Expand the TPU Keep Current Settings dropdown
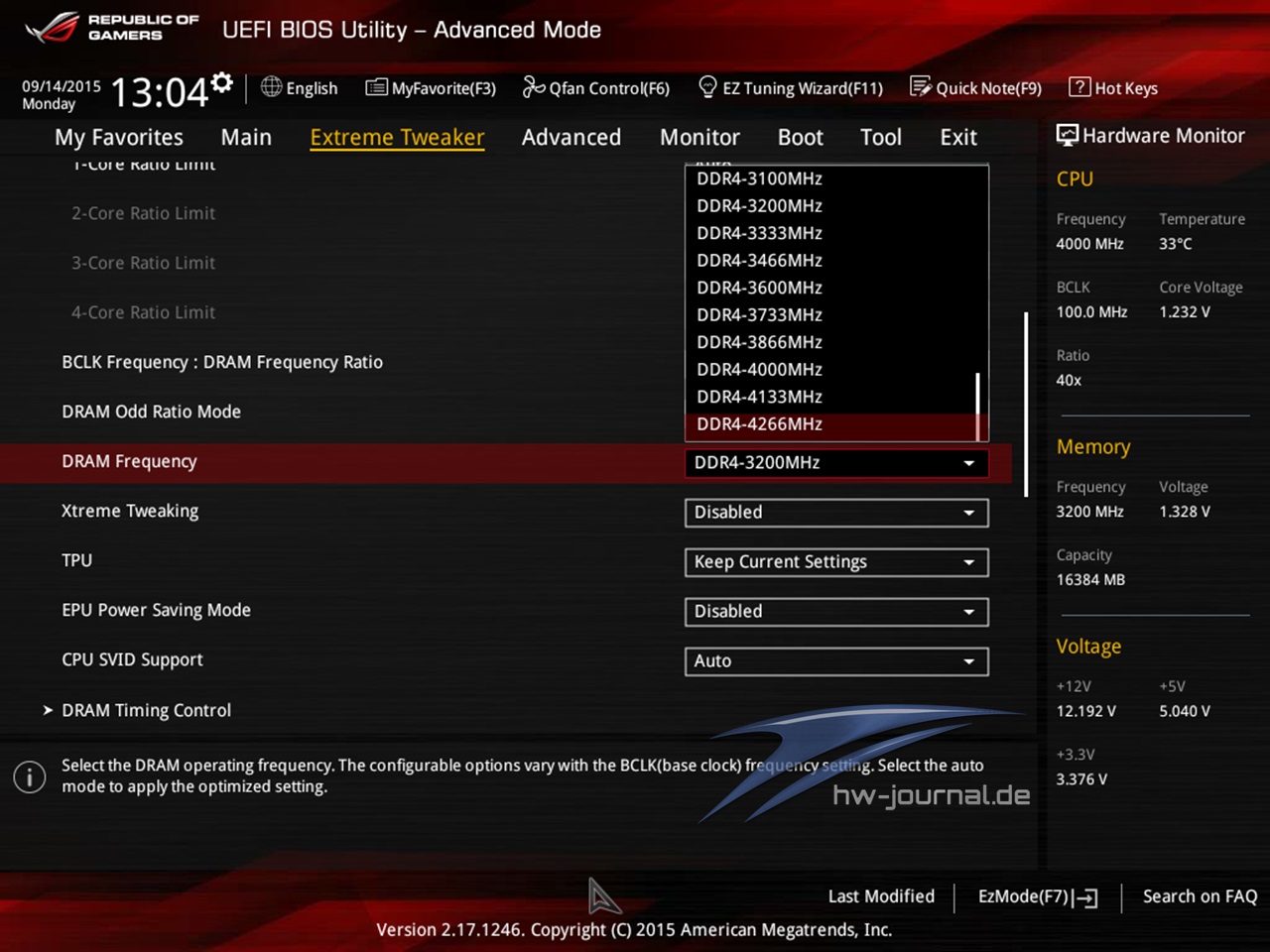Viewport: 1270px width, 952px height. click(x=836, y=562)
